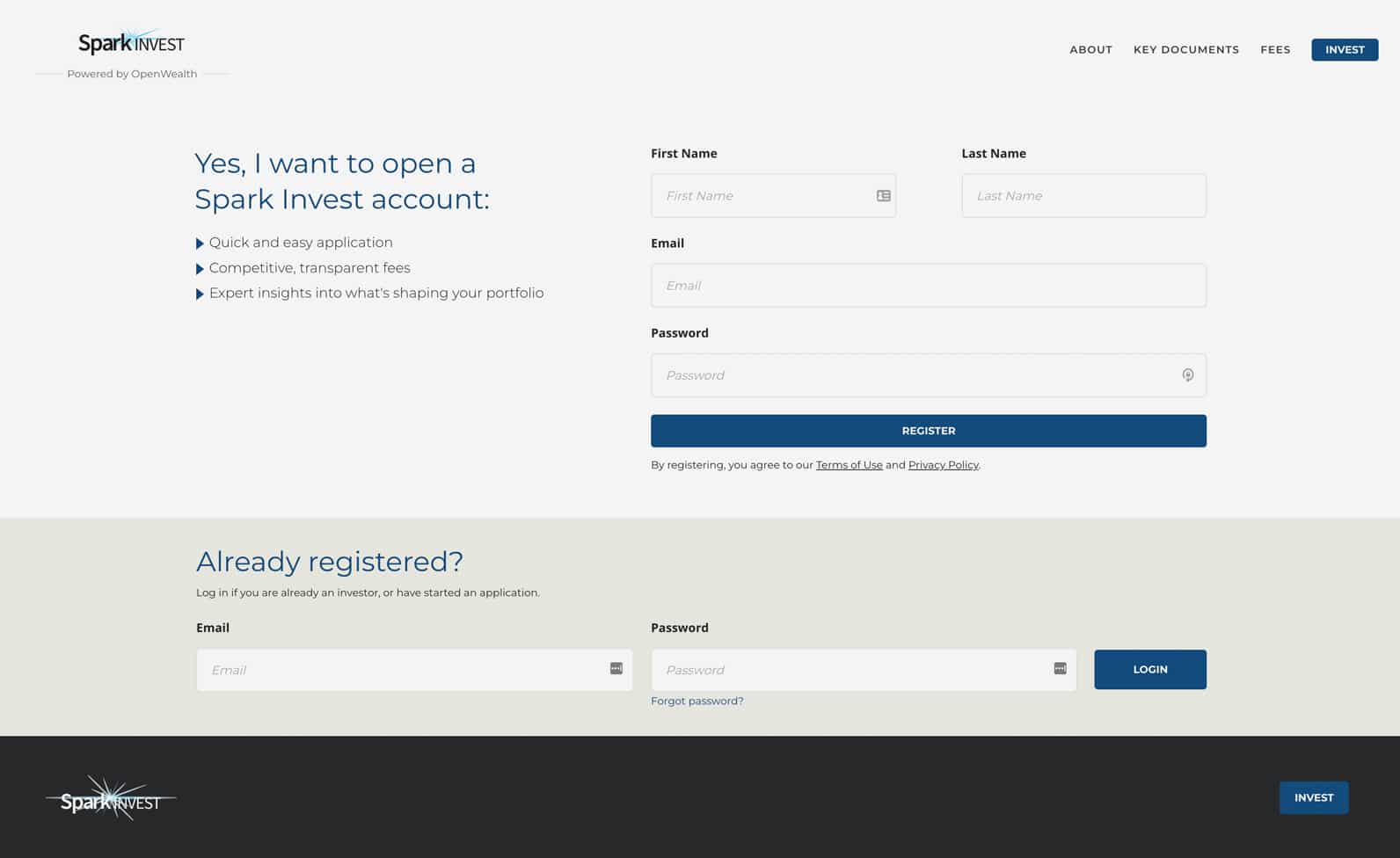Open the Key Documents menu item
This screenshot has height=858, width=1400.
pyautogui.click(x=1186, y=50)
